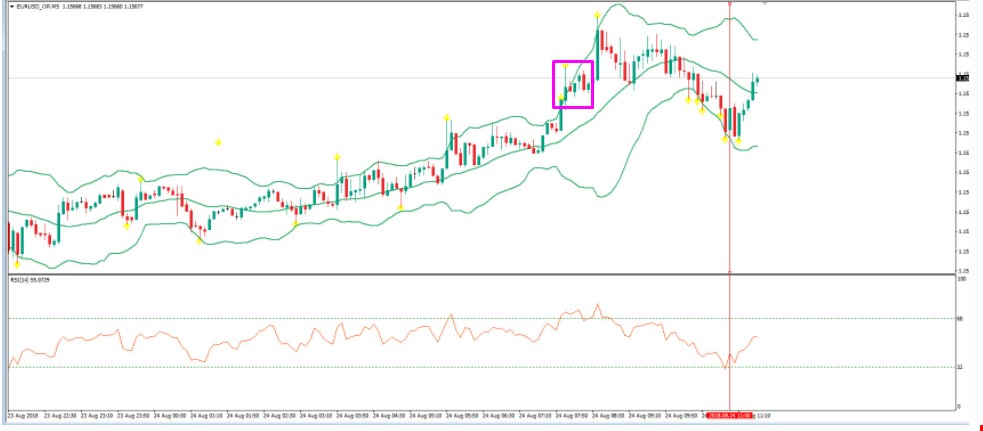Open the dropdown arrow beside EURUSD_OP,M5 title
983x431 pixels.
(10, 7)
